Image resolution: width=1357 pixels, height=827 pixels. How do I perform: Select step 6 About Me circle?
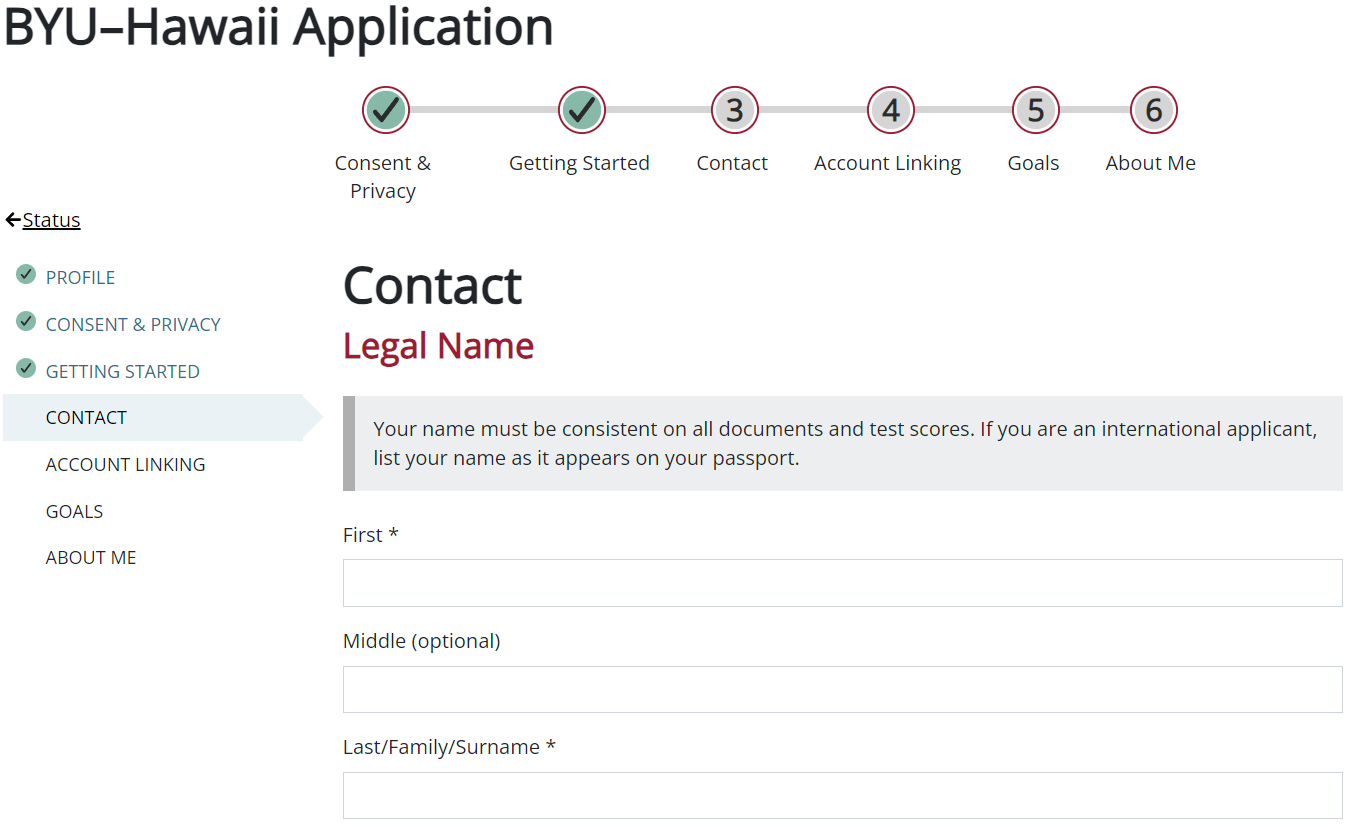[x=1154, y=110]
